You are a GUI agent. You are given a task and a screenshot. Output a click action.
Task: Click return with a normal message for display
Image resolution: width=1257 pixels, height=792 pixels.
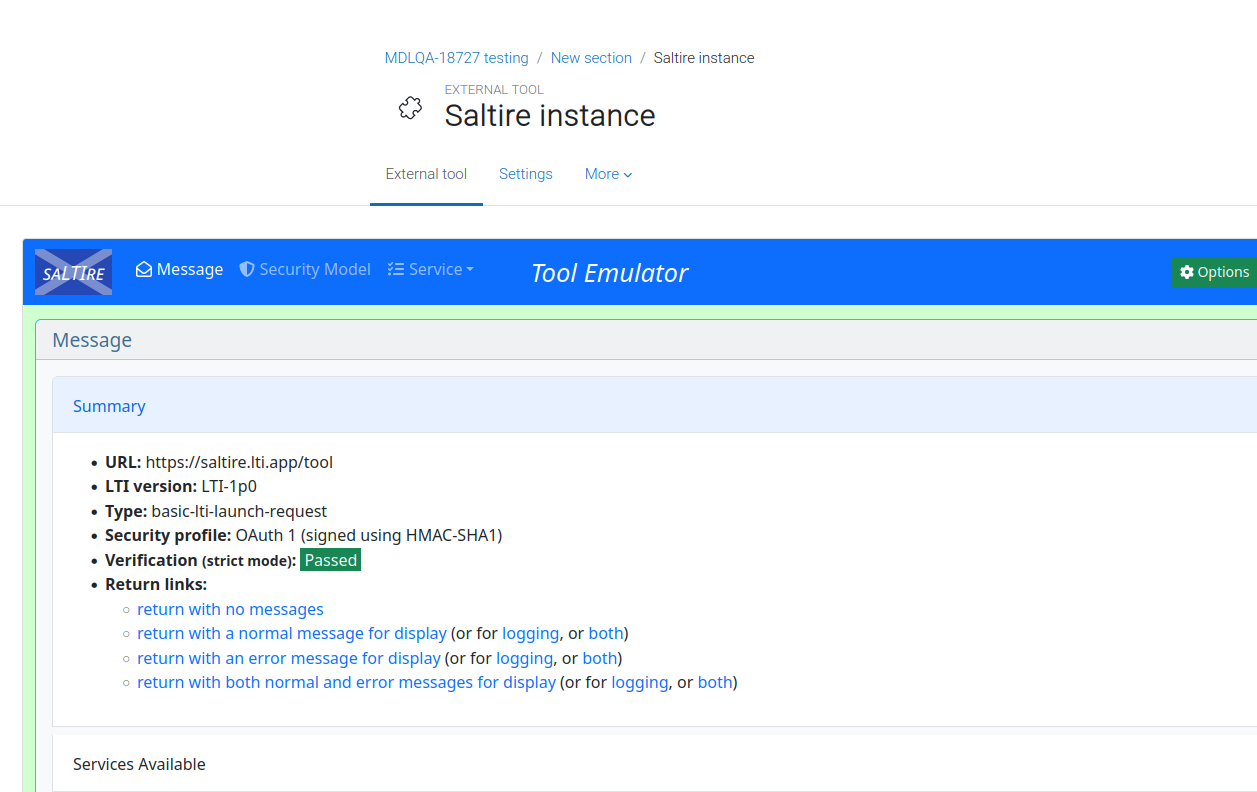(x=292, y=633)
